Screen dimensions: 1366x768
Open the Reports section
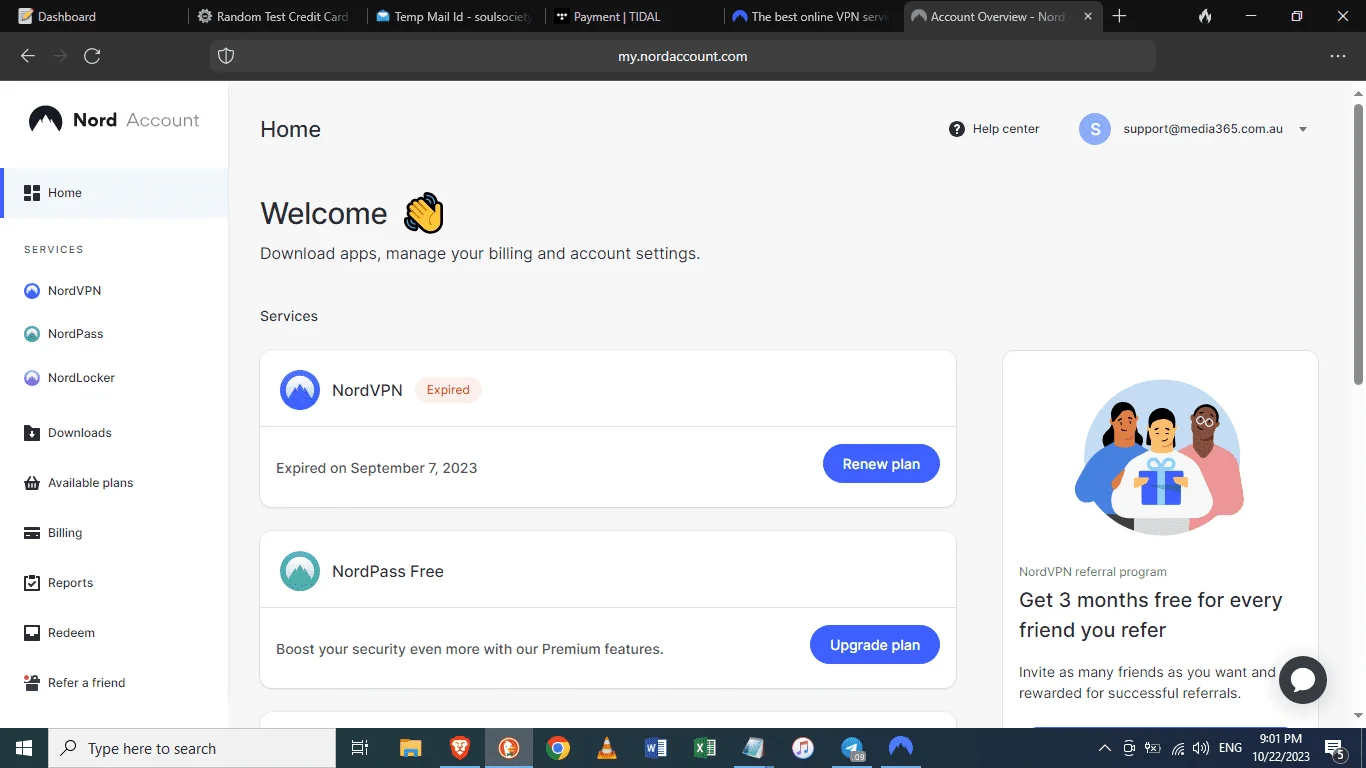pyautogui.click(x=58, y=583)
